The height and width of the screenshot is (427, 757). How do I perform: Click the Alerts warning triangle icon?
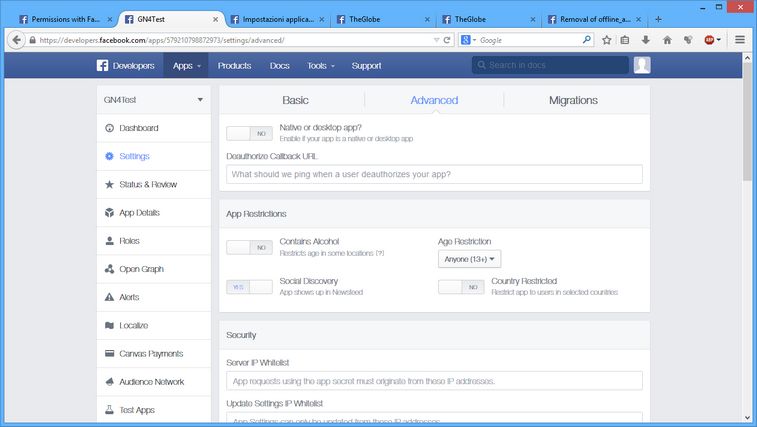pyautogui.click(x=110, y=297)
